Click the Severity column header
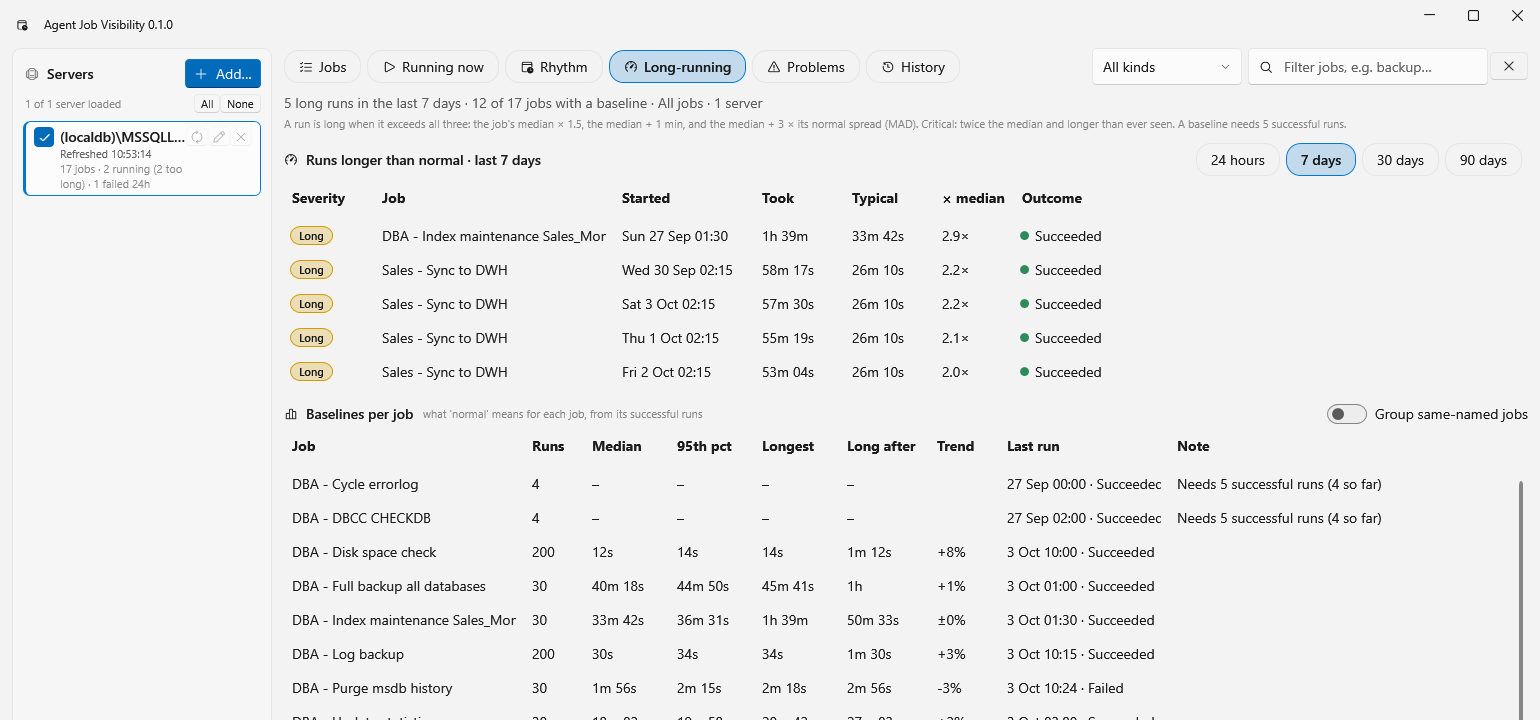This screenshot has width=1540, height=720. 318,198
